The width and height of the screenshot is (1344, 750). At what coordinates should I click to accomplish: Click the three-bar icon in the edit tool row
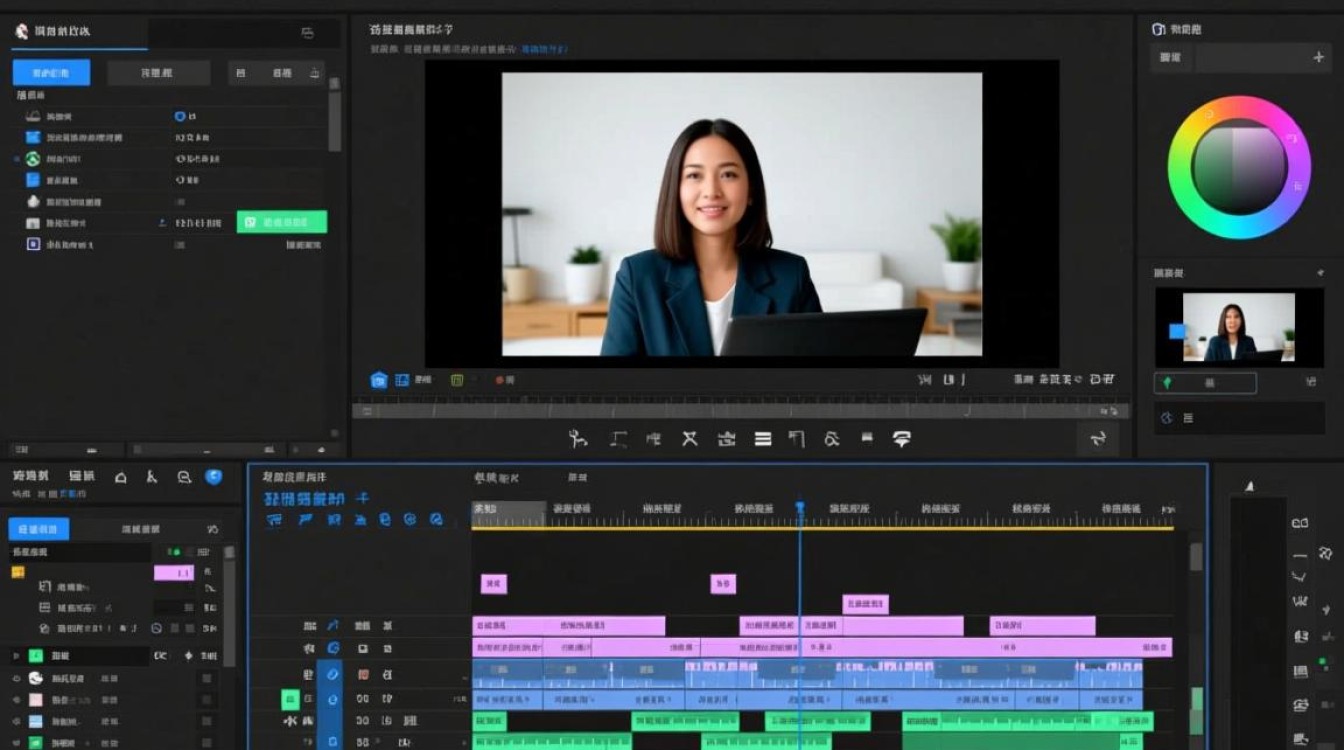tap(763, 438)
